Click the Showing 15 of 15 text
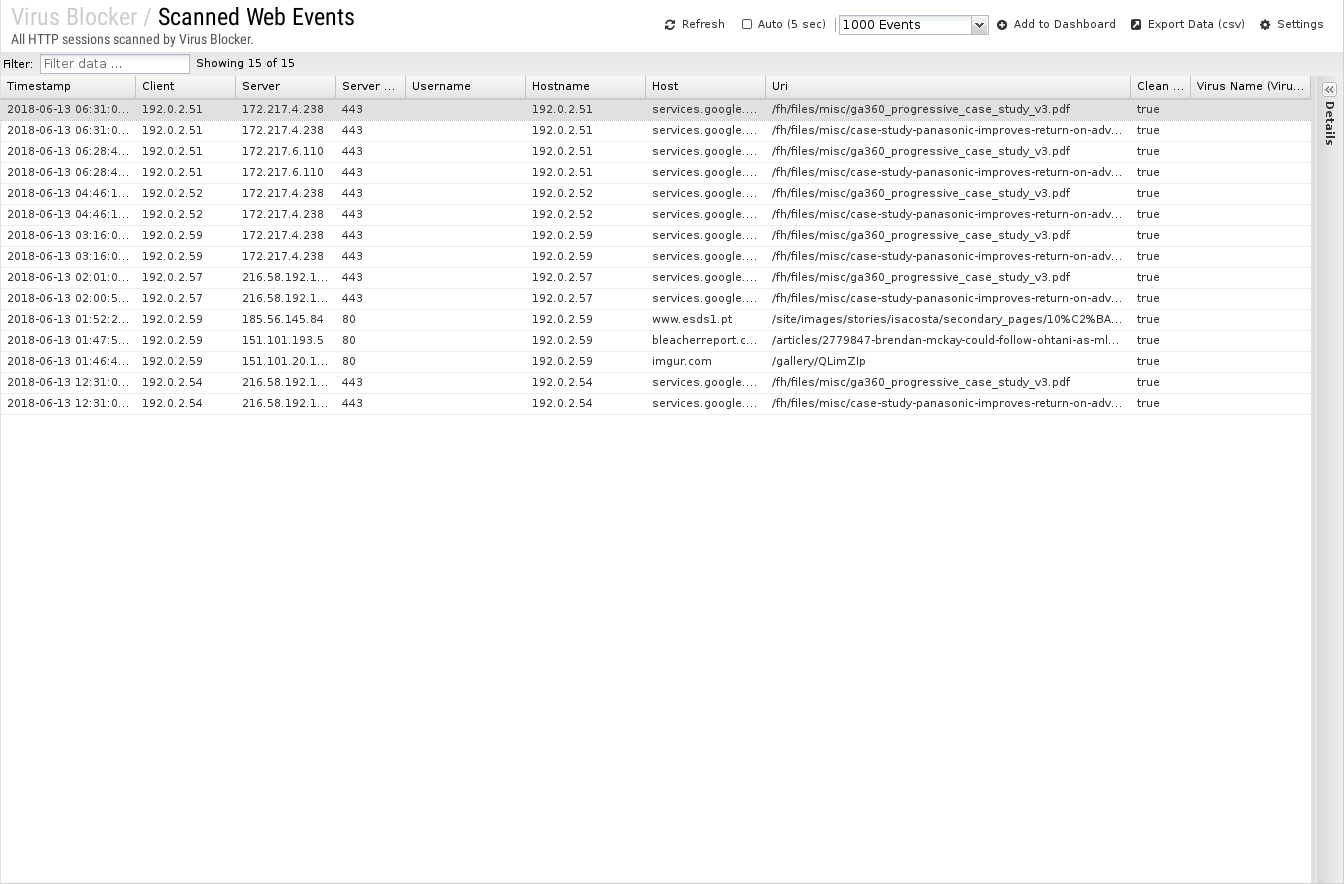This screenshot has width=1344, height=884. click(245, 63)
